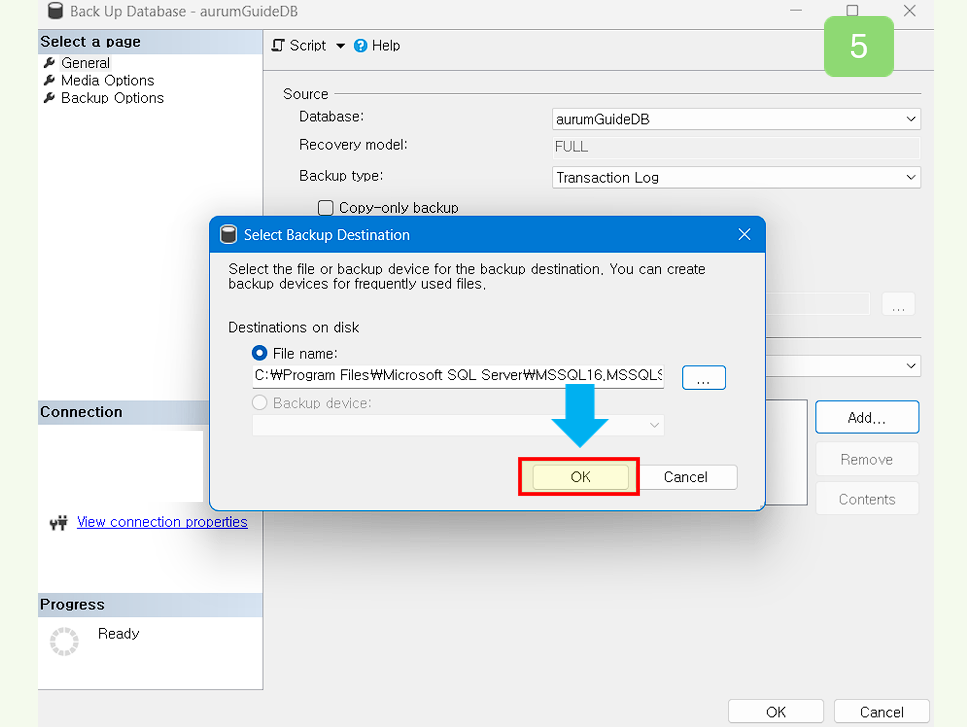Click the Recovery model FULL field

736,147
